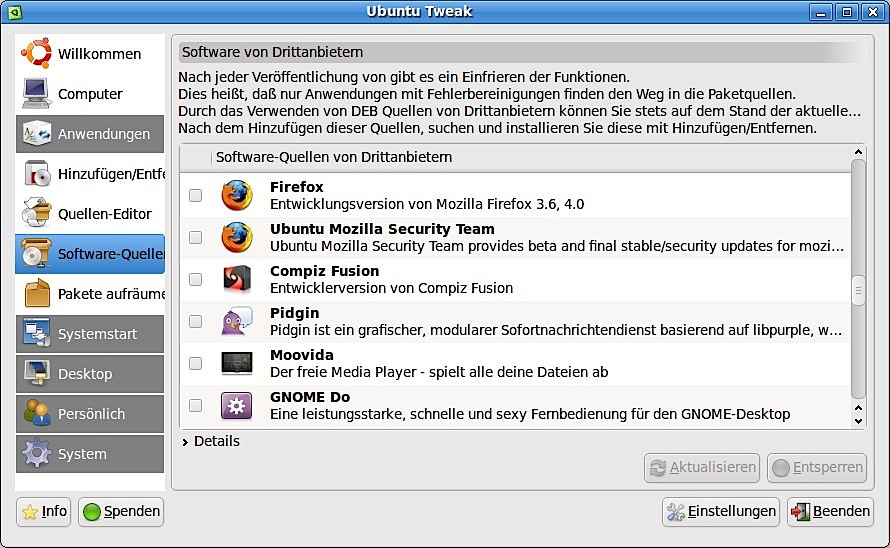Screen dimensions: 890x548
Task: Click the source list vertical scrollbar handle
Action: tap(858, 290)
